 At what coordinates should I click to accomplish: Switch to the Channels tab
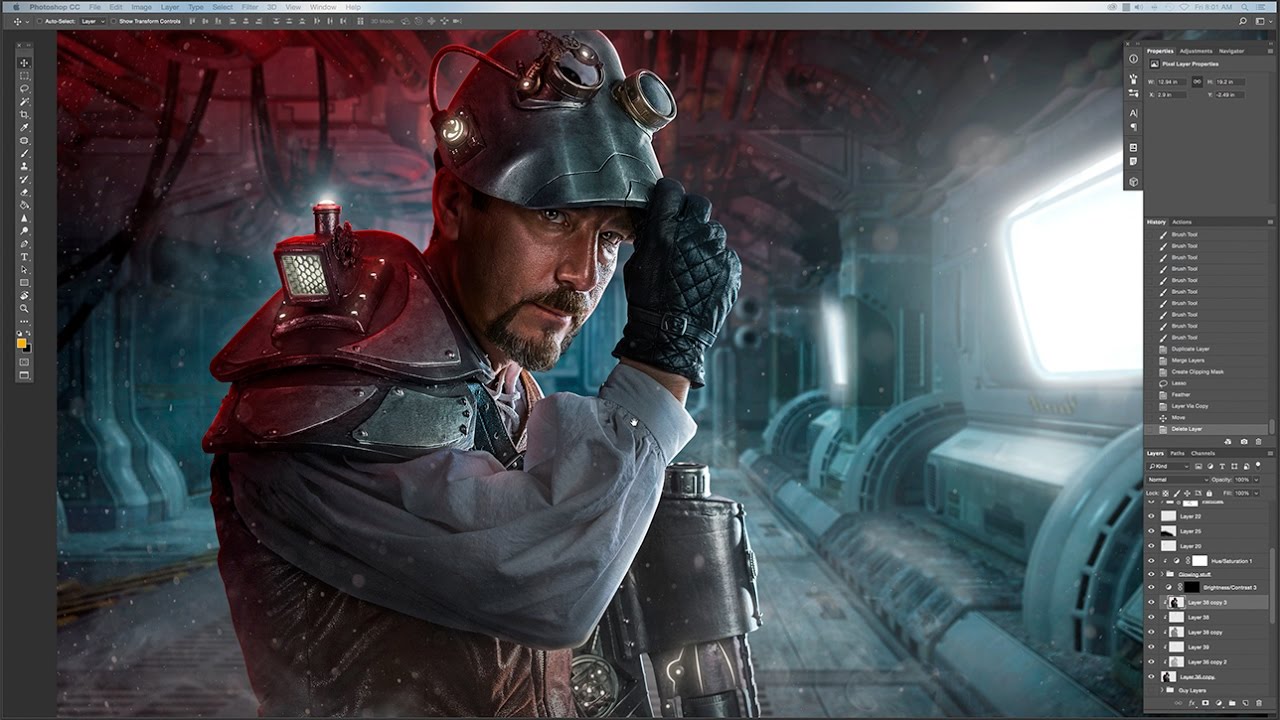pyautogui.click(x=1203, y=453)
